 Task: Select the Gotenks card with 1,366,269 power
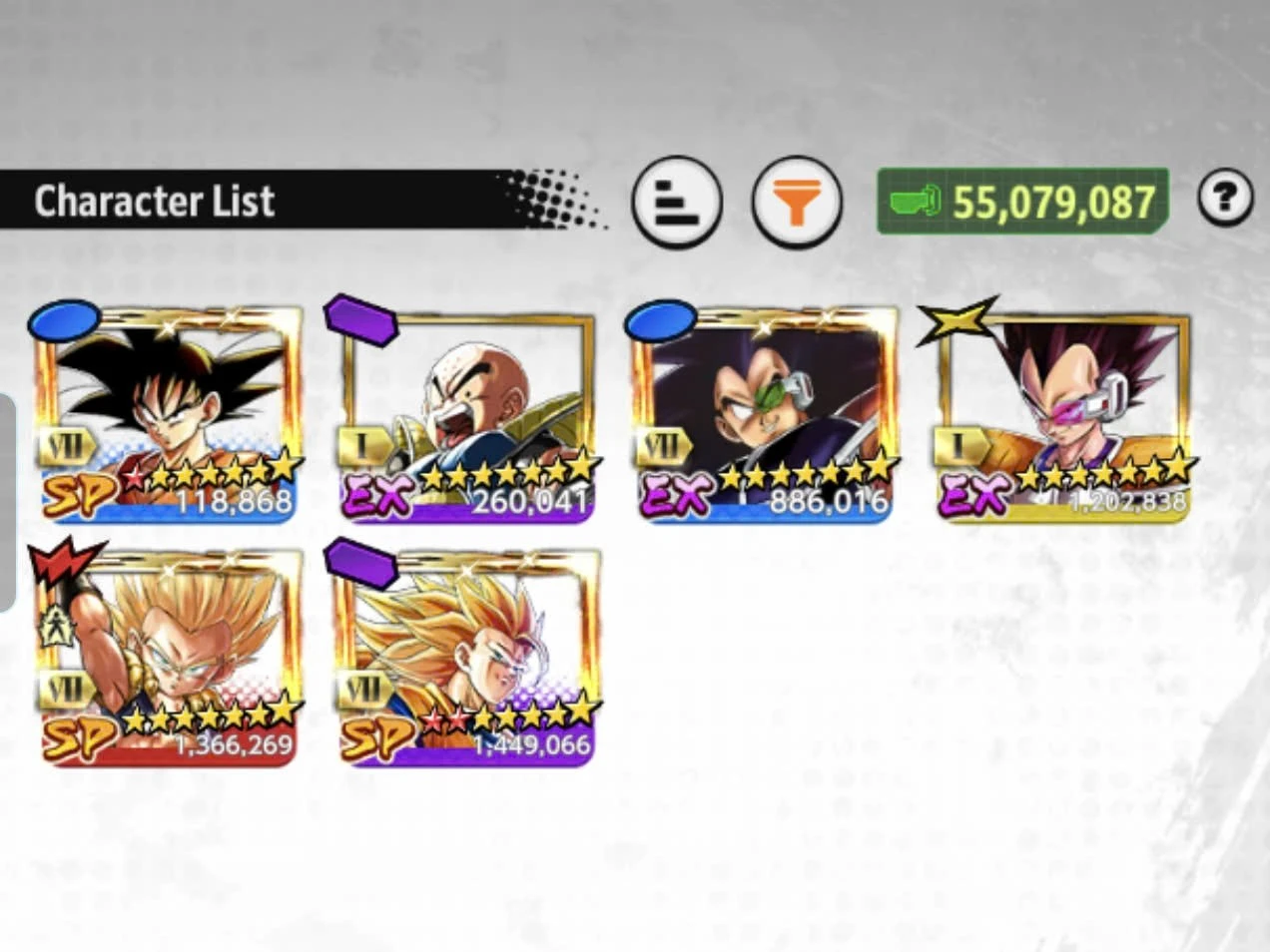click(169, 659)
